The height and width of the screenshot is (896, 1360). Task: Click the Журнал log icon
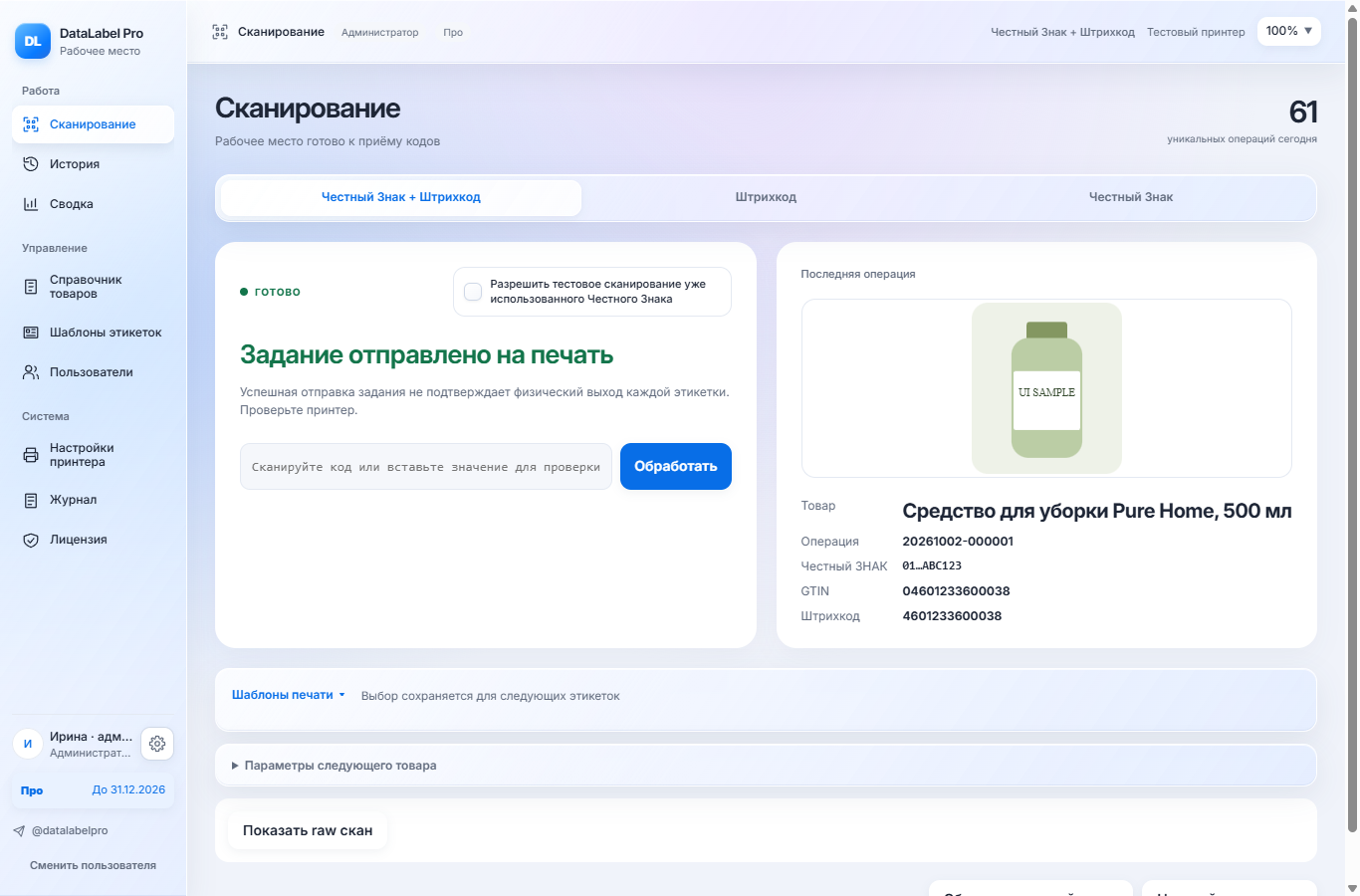coord(31,500)
